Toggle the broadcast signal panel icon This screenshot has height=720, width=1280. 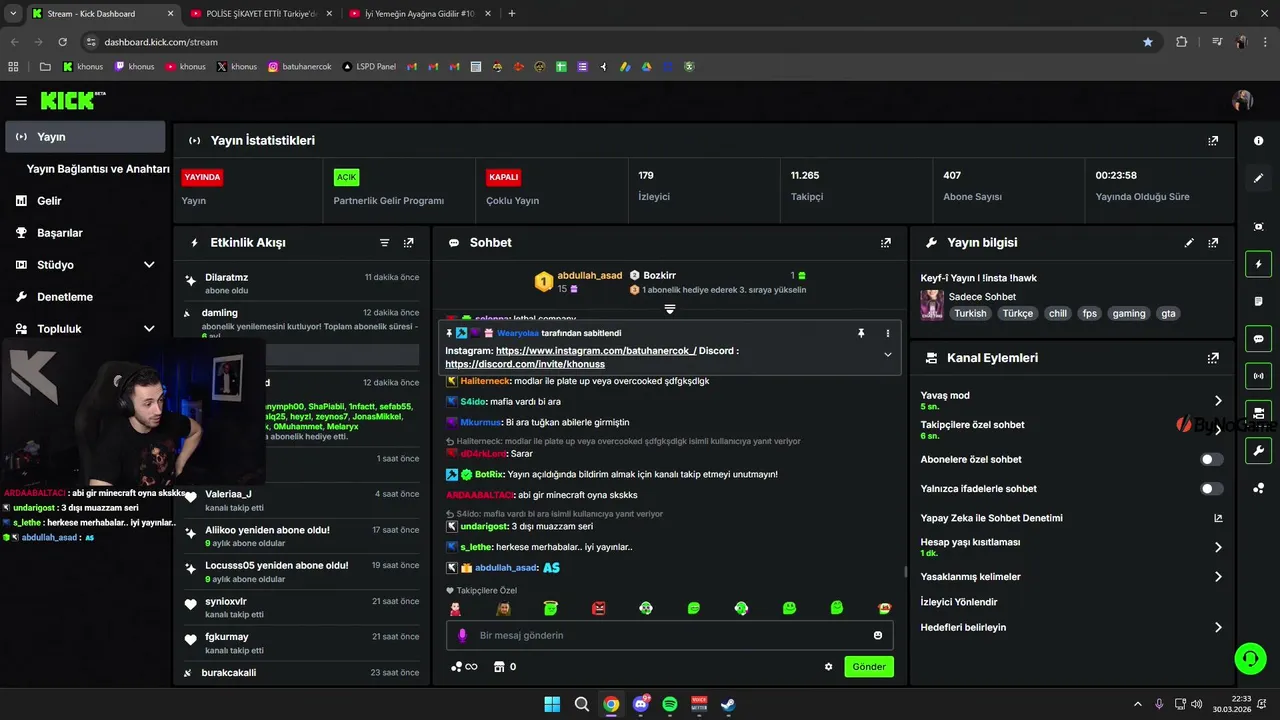coord(1258,376)
